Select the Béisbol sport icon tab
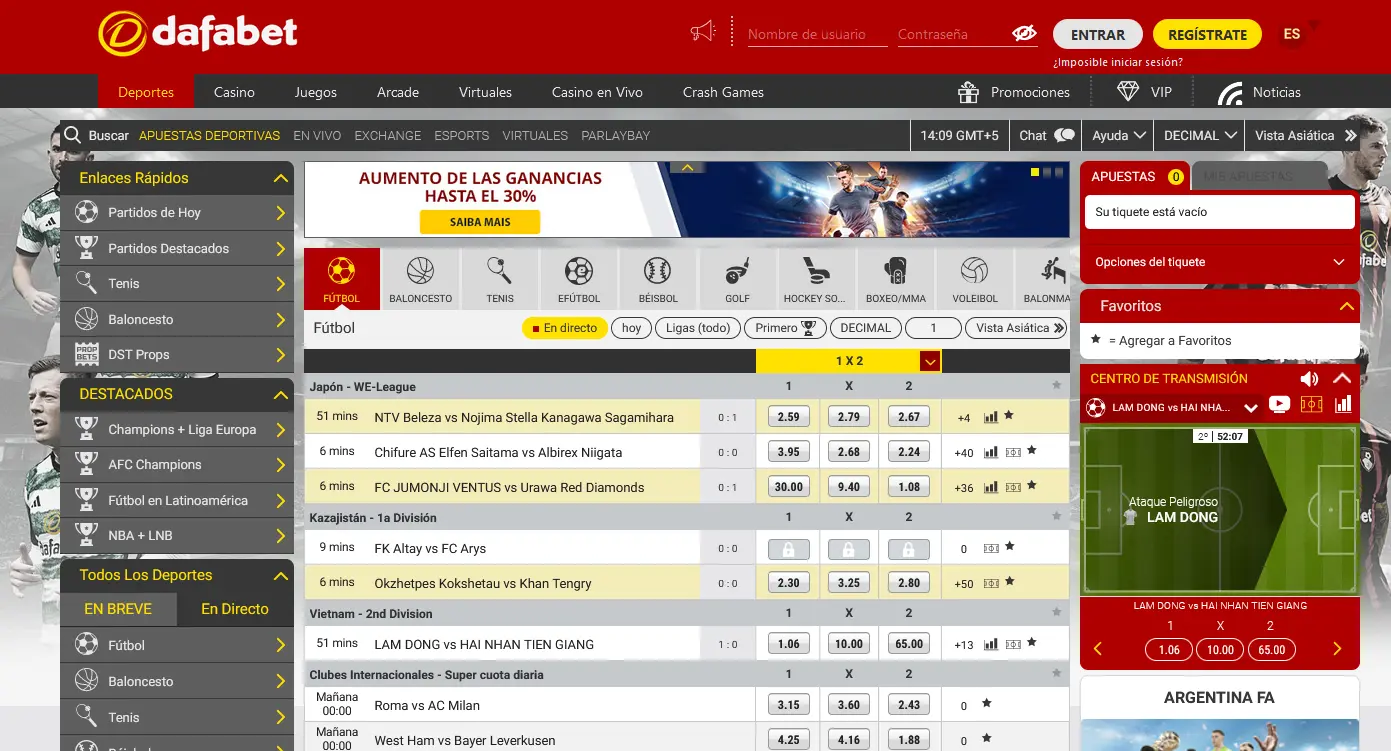 click(x=658, y=278)
